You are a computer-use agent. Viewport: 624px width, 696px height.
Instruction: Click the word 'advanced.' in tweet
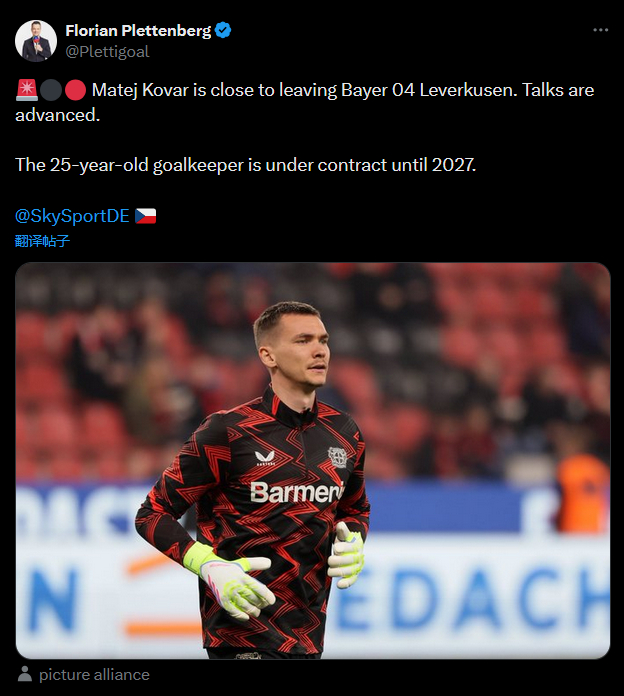(58, 115)
